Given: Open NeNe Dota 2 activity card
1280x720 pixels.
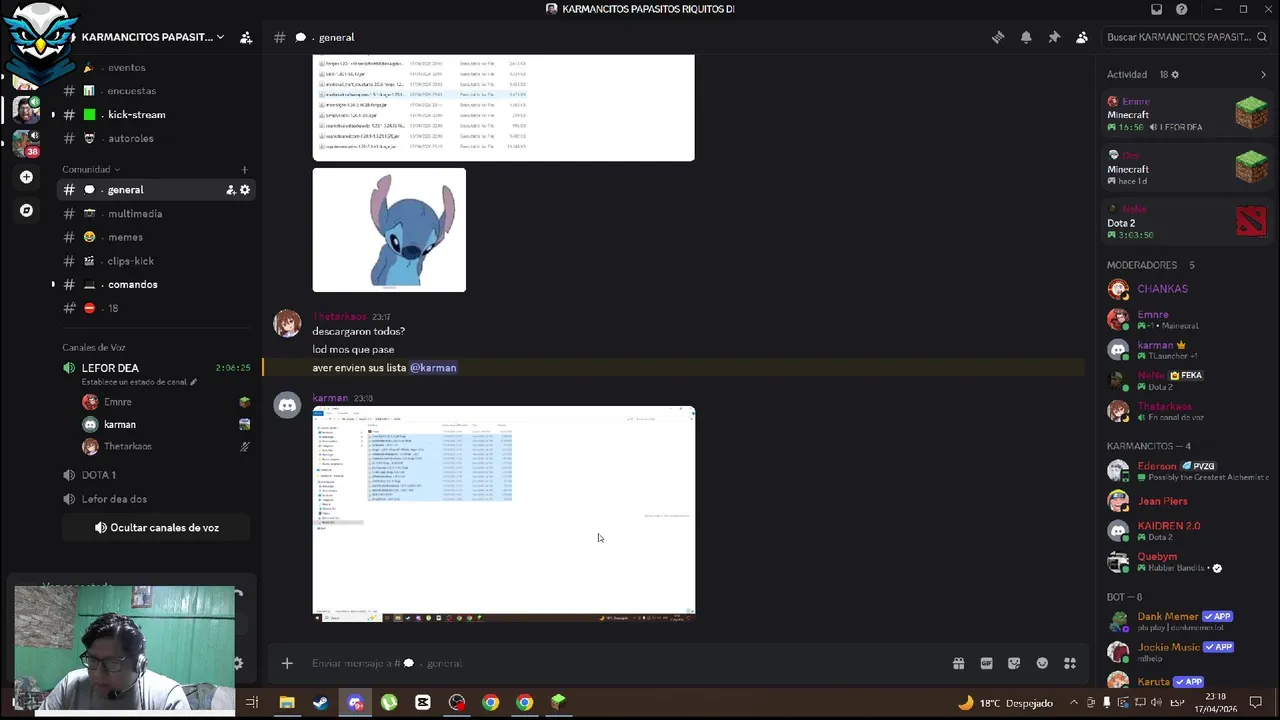Looking at the screenshot, I should point(1187,222).
